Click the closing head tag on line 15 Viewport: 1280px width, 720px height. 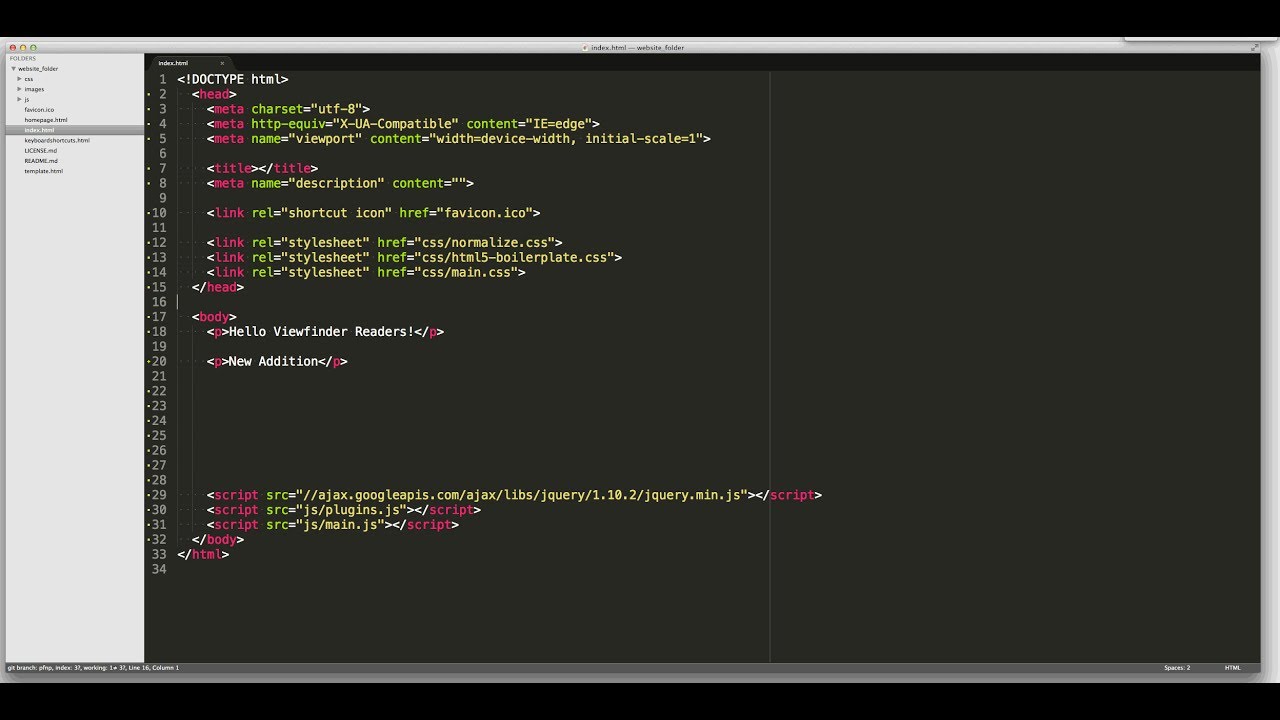[x=218, y=287]
